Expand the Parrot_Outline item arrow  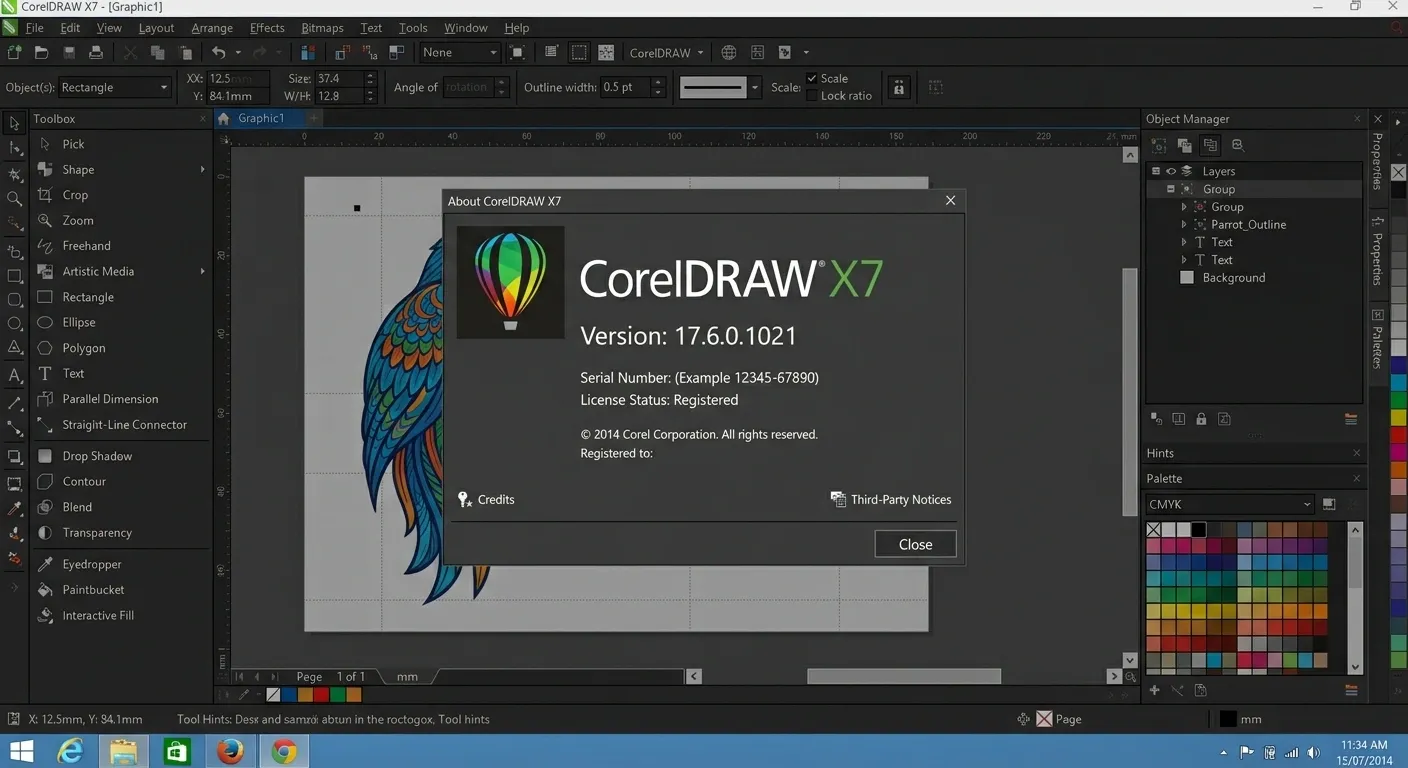coord(1184,225)
